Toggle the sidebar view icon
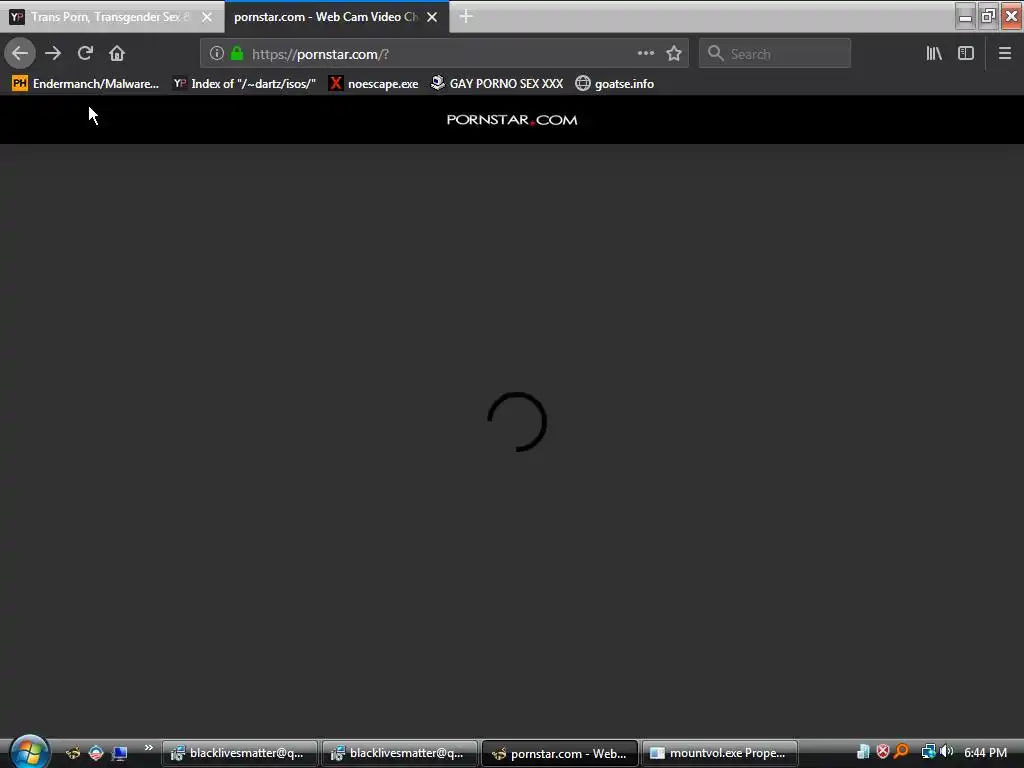 coord(966,54)
